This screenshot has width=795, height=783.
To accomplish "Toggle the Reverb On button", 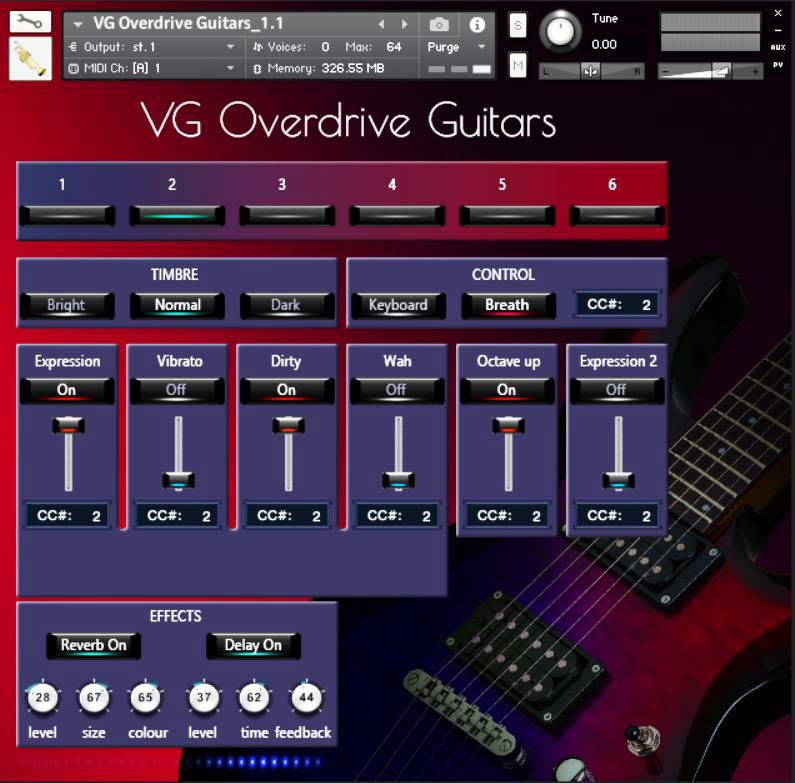I will pos(94,646).
